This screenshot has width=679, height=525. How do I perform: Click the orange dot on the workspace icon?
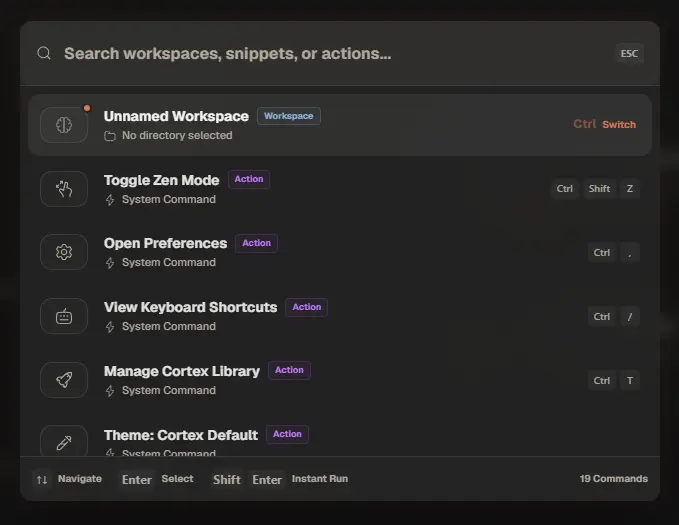point(87,108)
